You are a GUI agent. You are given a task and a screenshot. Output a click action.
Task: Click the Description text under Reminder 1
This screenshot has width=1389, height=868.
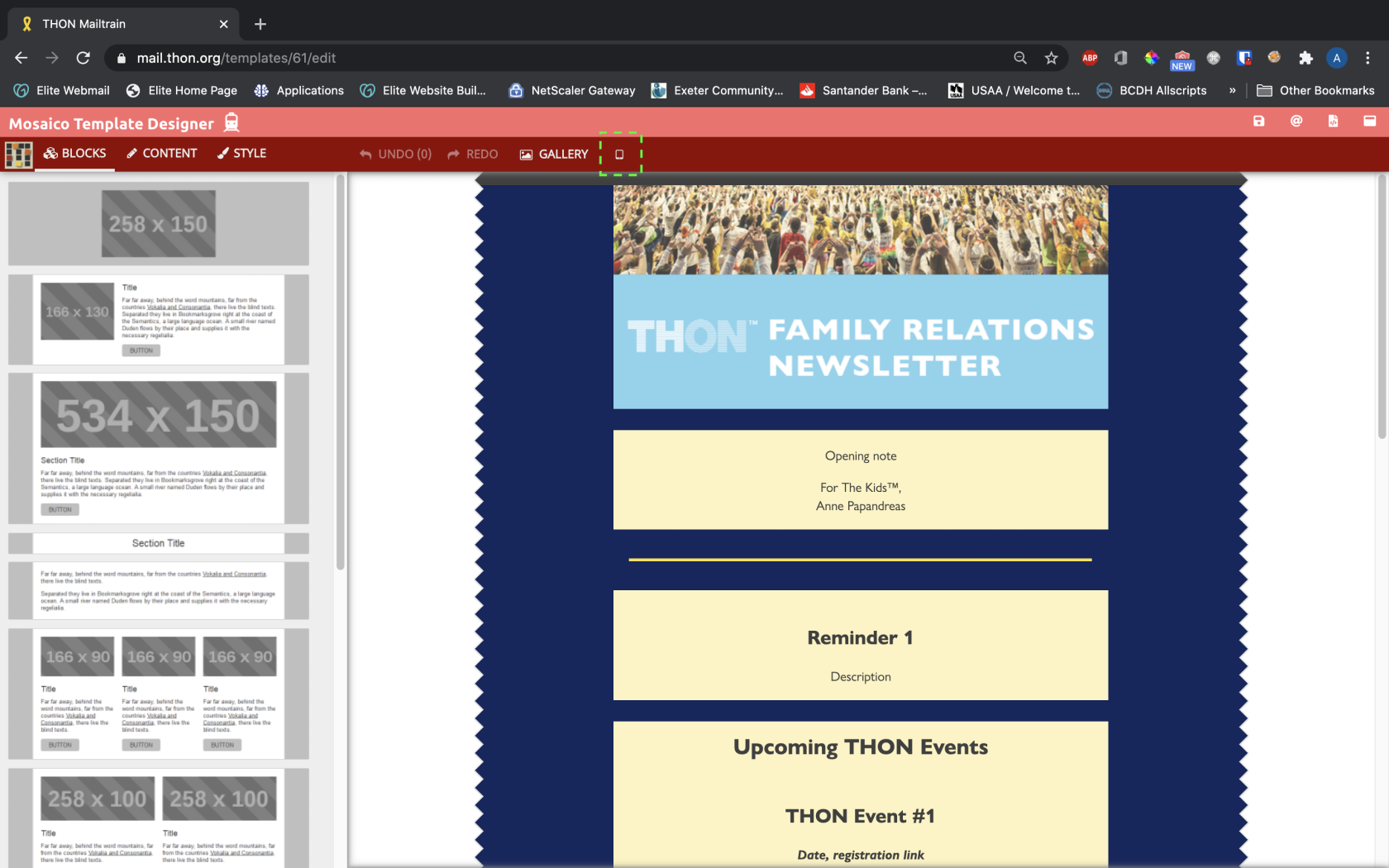861,676
